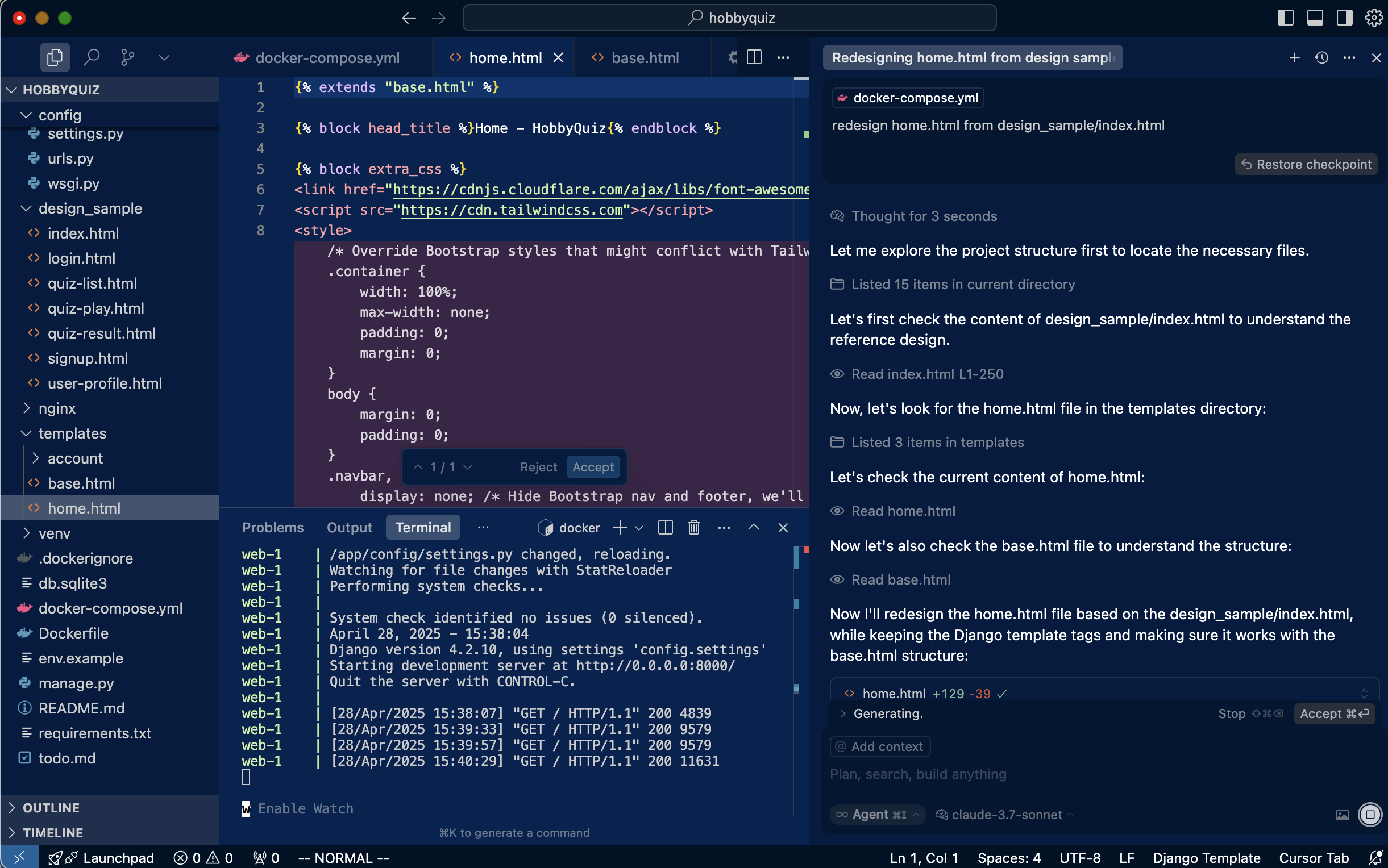Go to next diff with down chevron

(x=468, y=467)
